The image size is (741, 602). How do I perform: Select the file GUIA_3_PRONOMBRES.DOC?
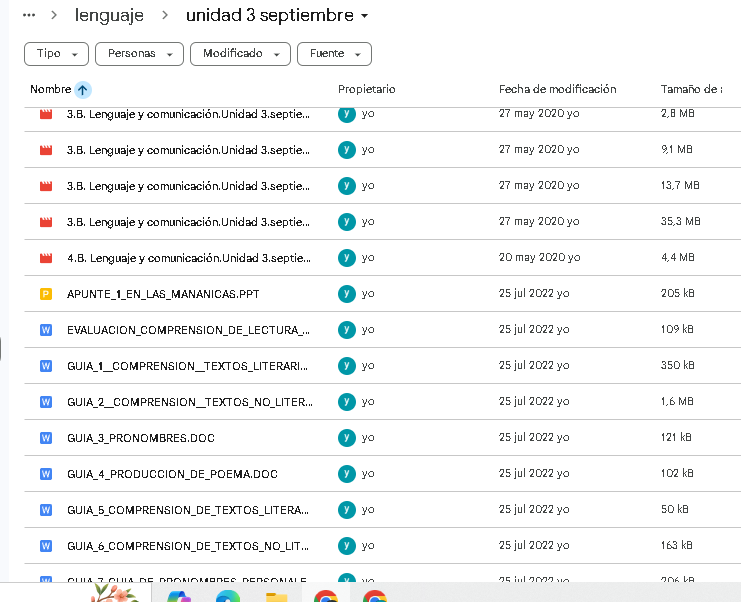pyautogui.click(x=141, y=438)
